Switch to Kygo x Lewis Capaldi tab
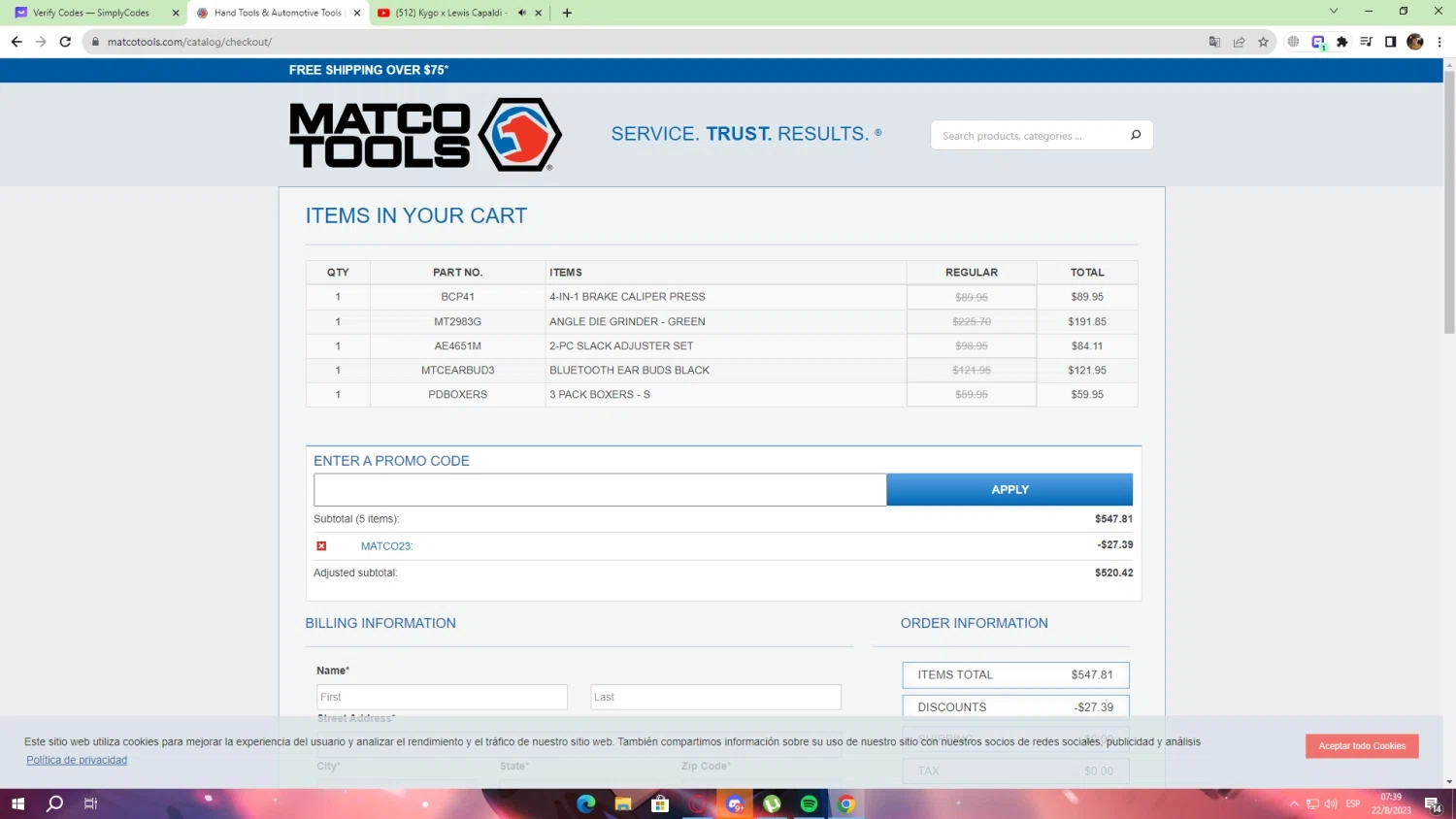 click(x=450, y=13)
